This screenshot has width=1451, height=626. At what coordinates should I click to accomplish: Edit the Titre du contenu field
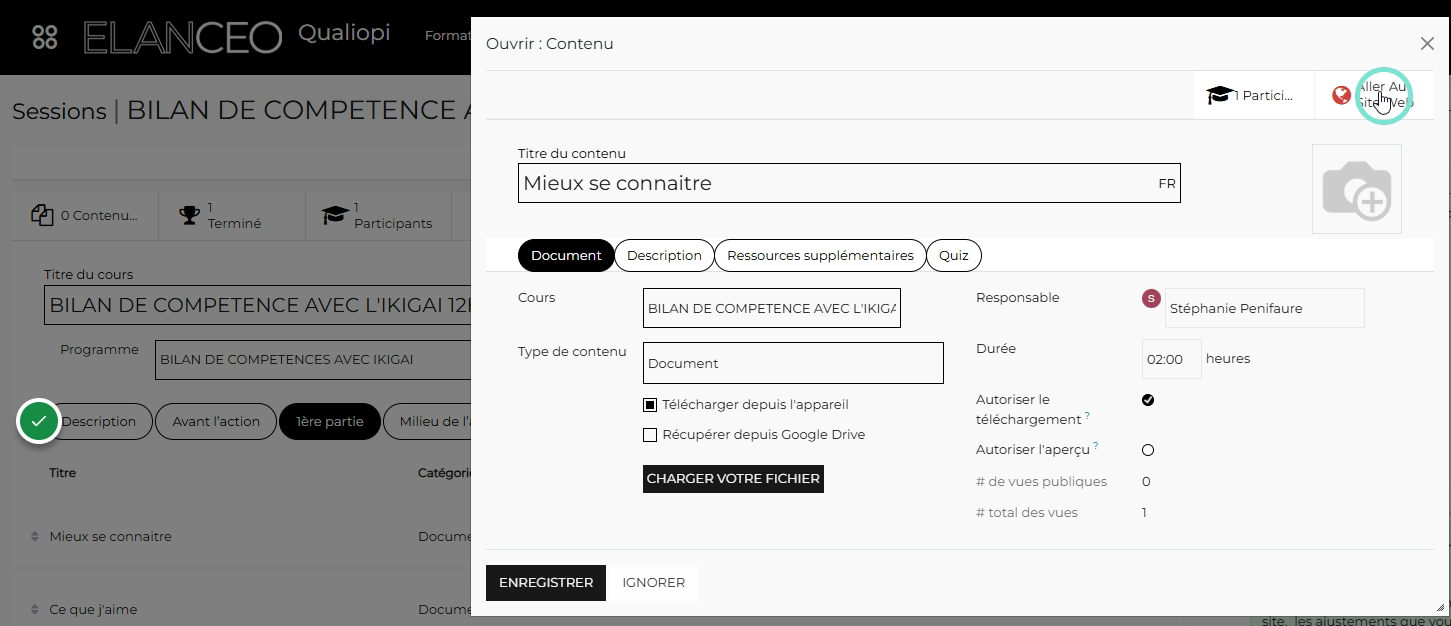tap(849, 183)
